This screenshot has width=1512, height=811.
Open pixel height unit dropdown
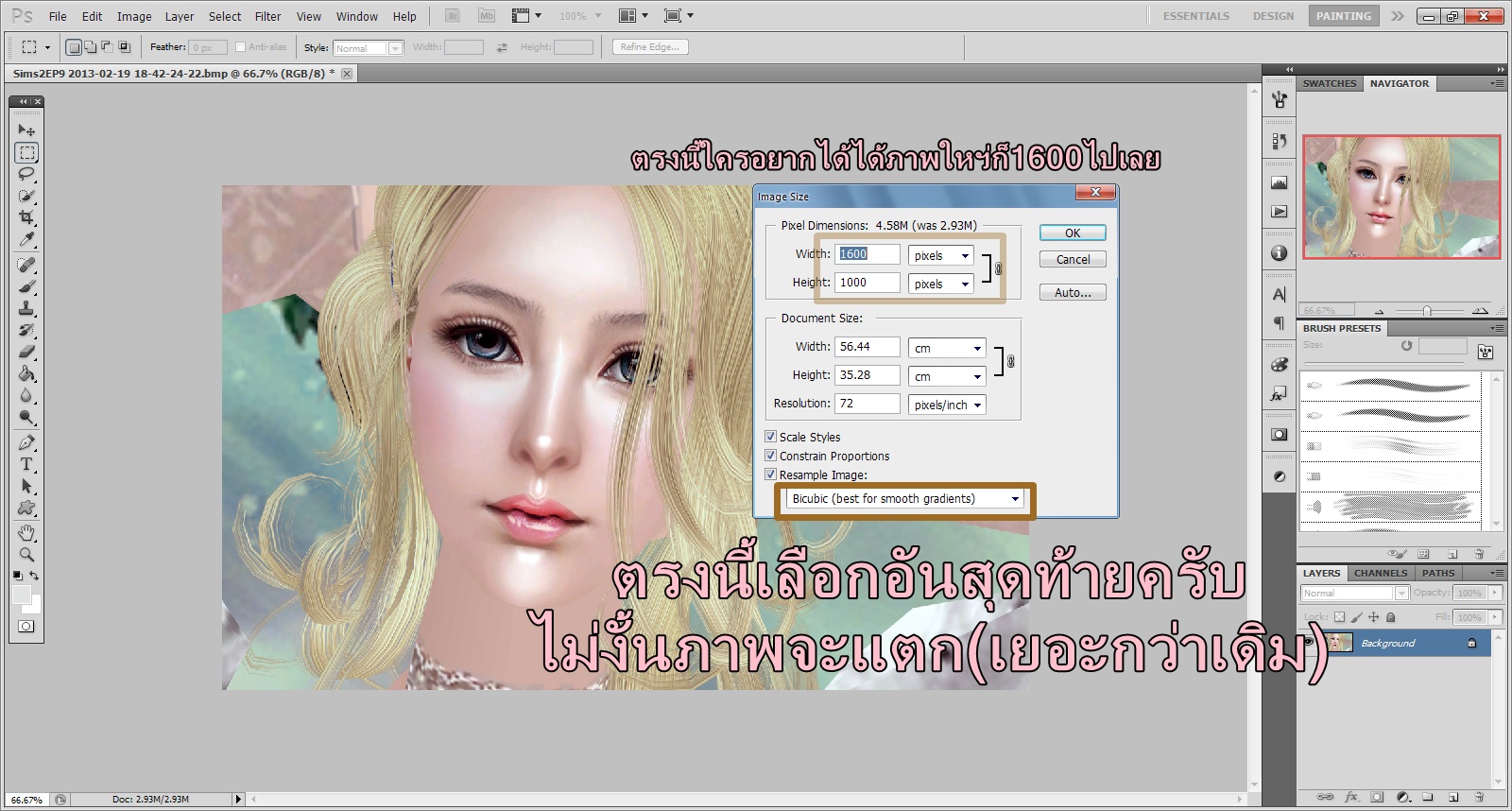point(941,284)
